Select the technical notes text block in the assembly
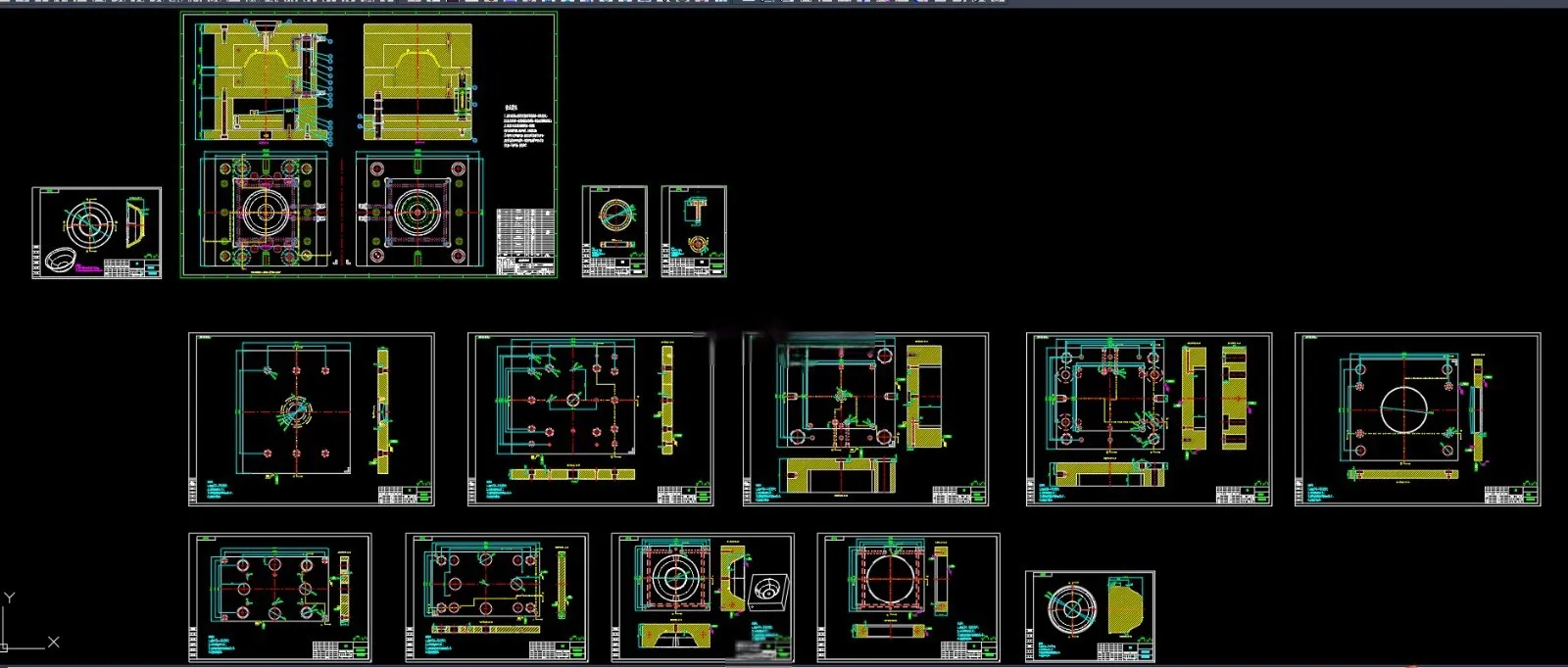The height and width of the screenshot is (668, 1568). 528,125
